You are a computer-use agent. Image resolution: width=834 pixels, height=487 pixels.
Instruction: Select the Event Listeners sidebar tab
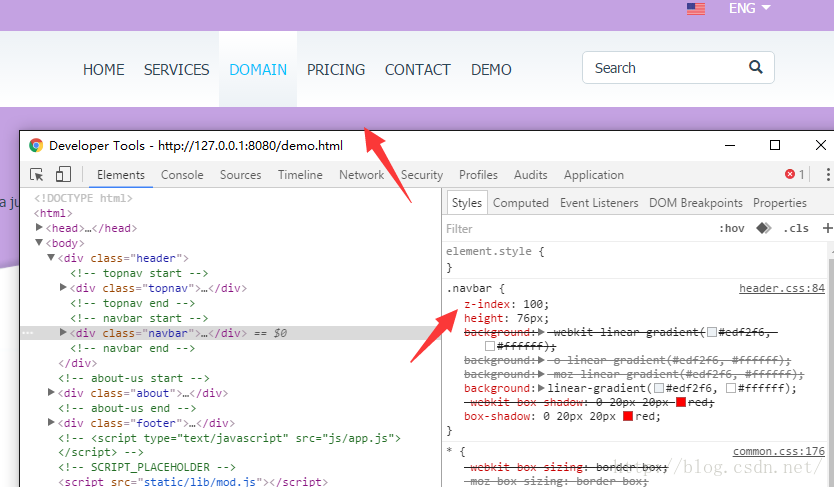[x=599, y=203]
